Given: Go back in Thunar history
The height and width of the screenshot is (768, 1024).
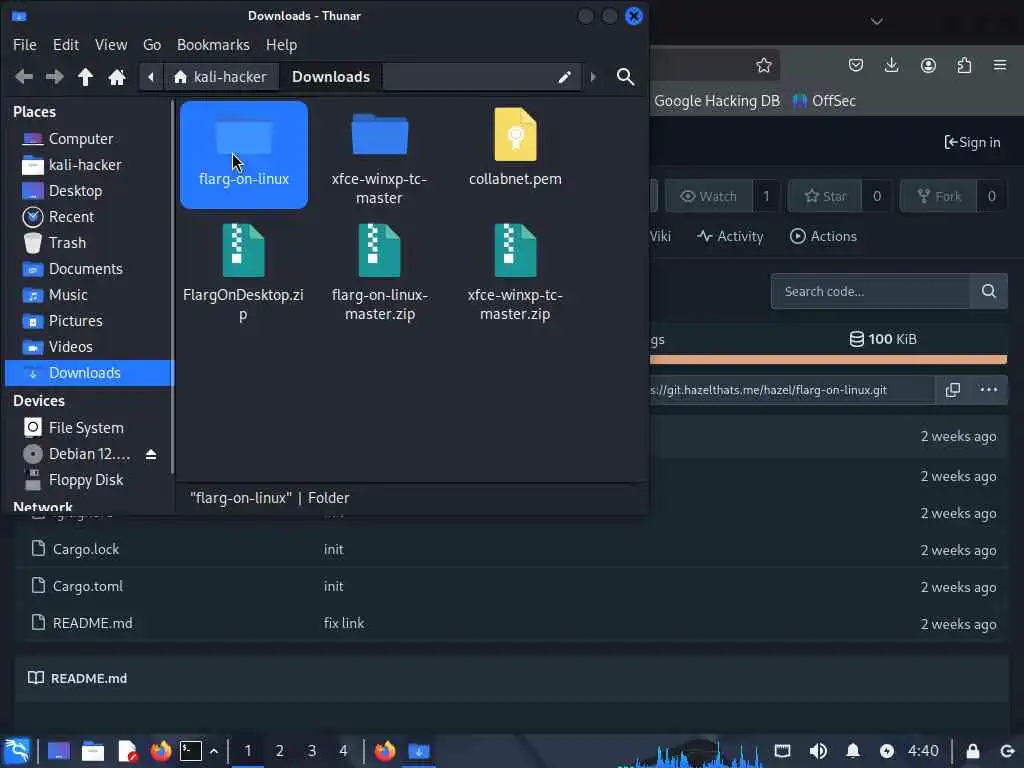Looking at the screenshot, I should point(24,77).
